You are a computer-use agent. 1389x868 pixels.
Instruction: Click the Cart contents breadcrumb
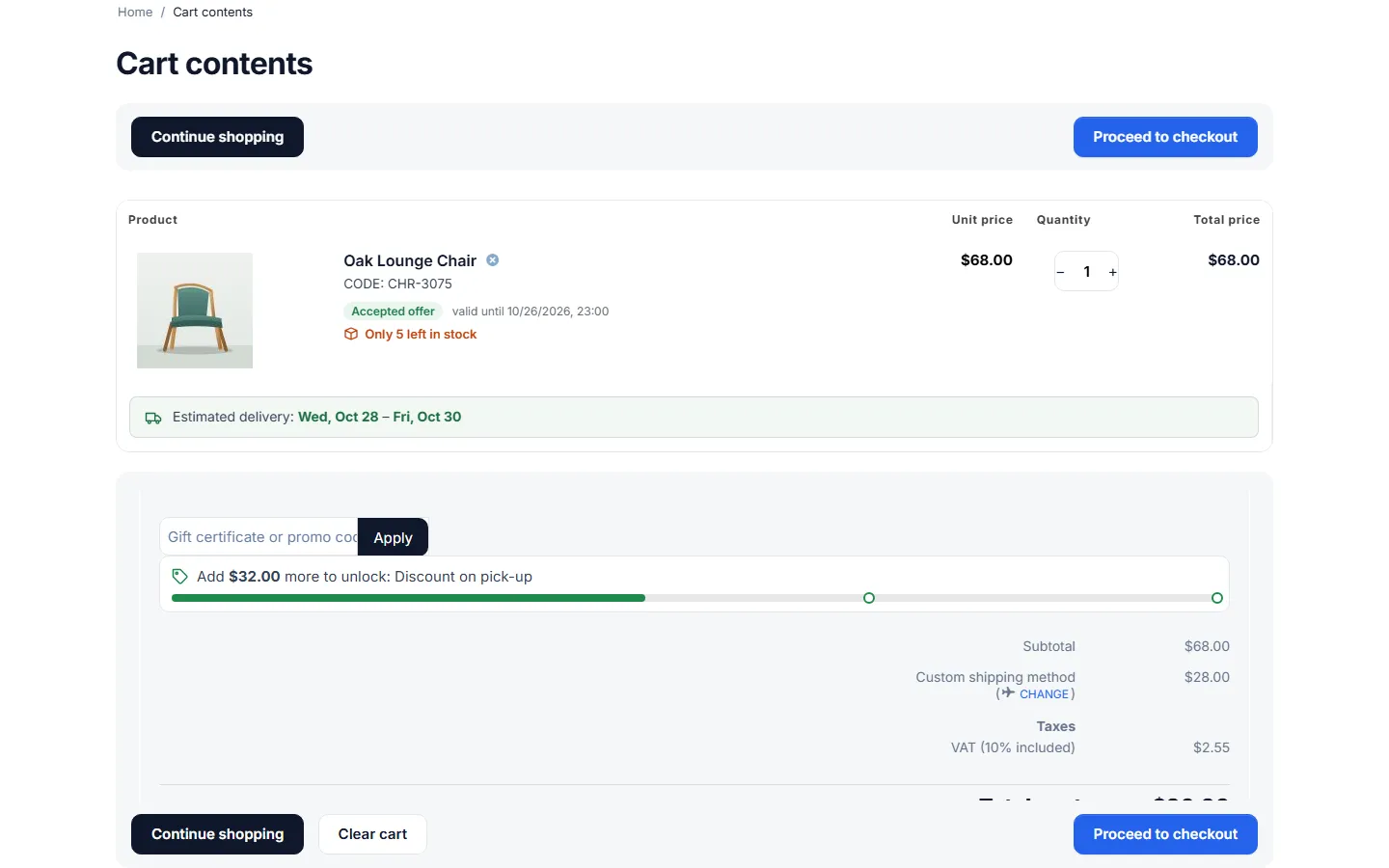pos(212,13)
